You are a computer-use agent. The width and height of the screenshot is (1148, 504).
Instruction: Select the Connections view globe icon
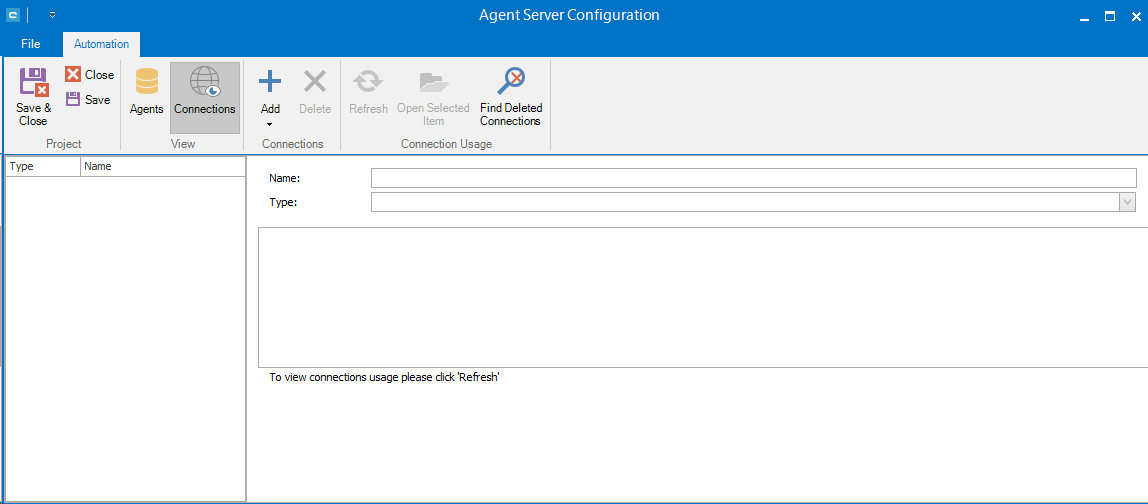coord(204,82)
